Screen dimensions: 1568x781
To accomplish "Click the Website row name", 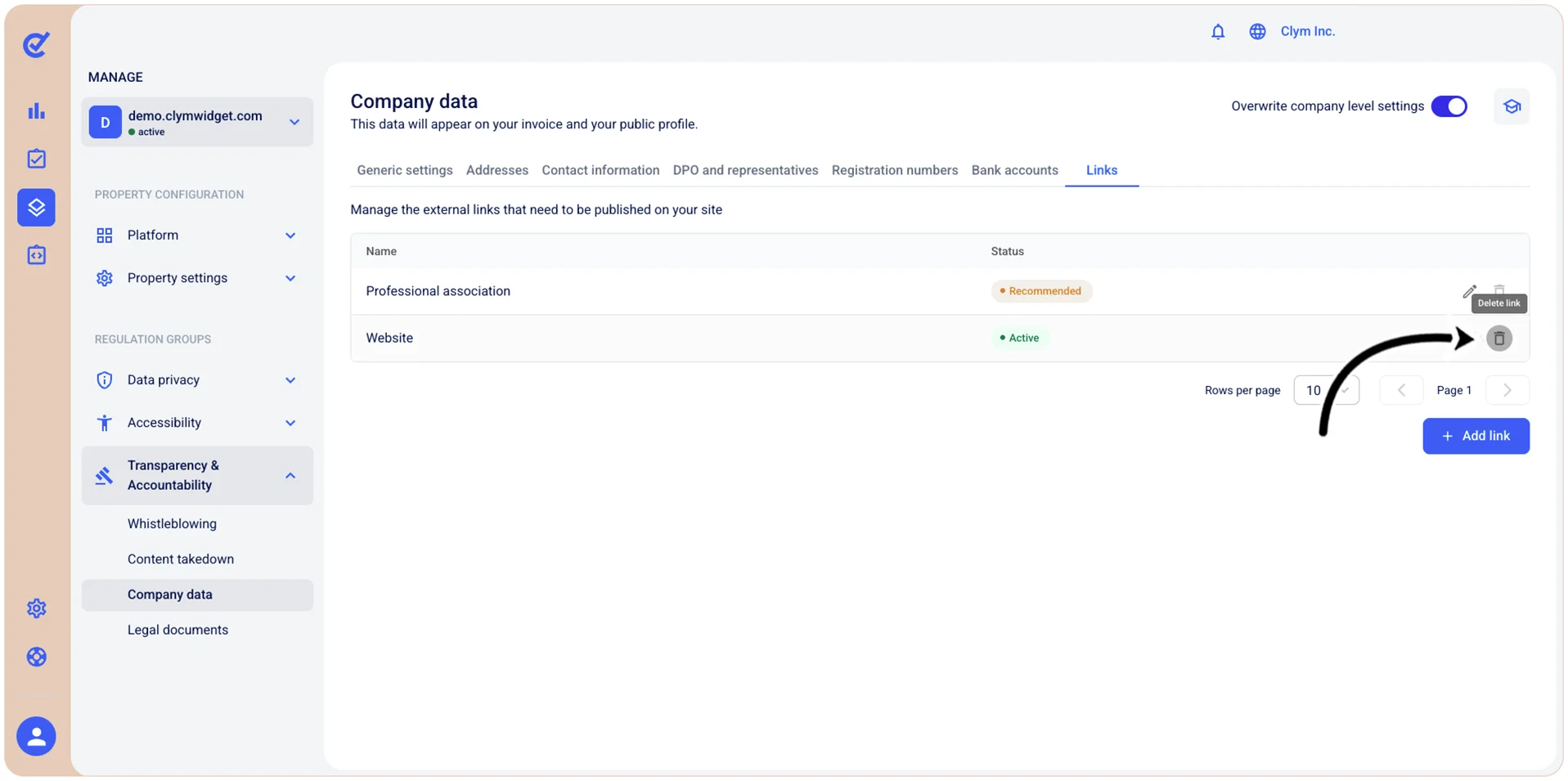I will (x=389, y=338).
